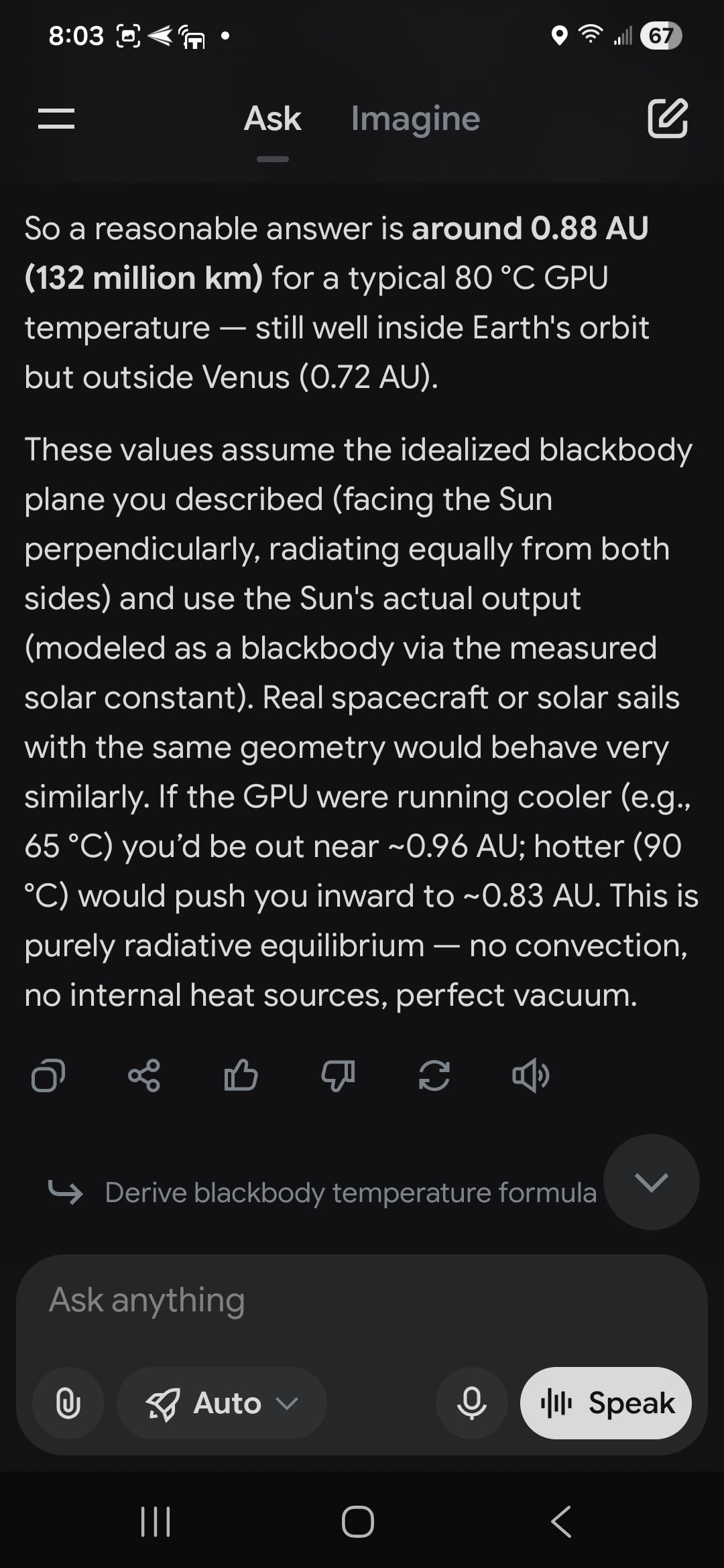
Task: Regenerate the response
Action: tap(434, 1075)
